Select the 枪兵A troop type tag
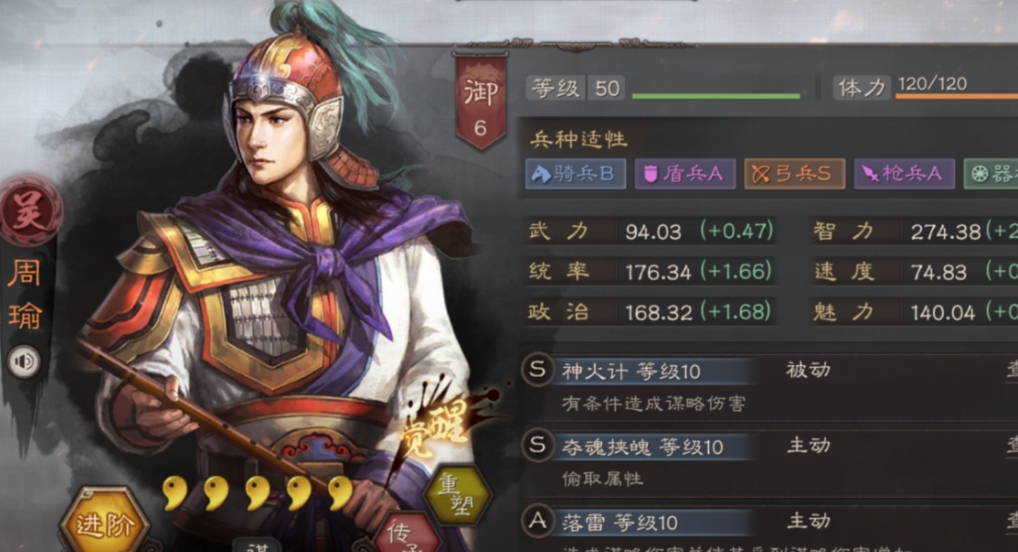 coord(904,173)
